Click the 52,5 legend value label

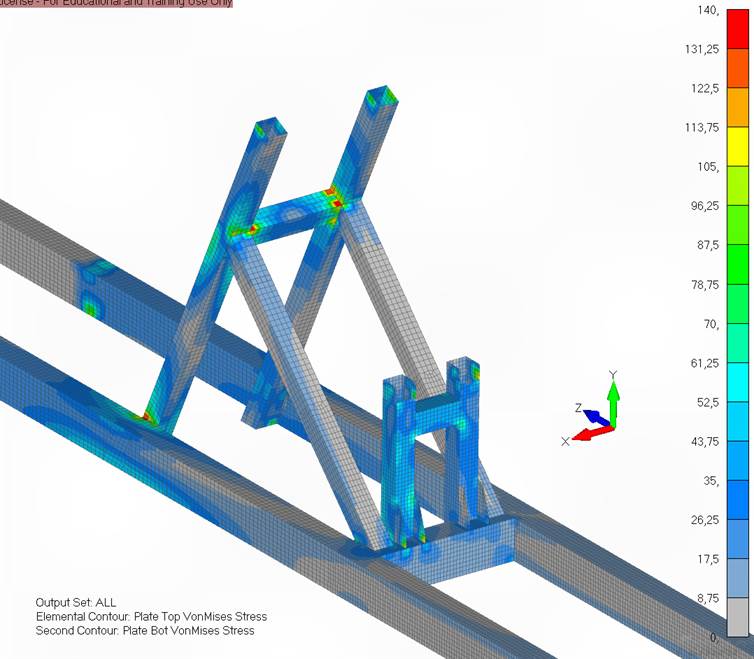[709, 402]
